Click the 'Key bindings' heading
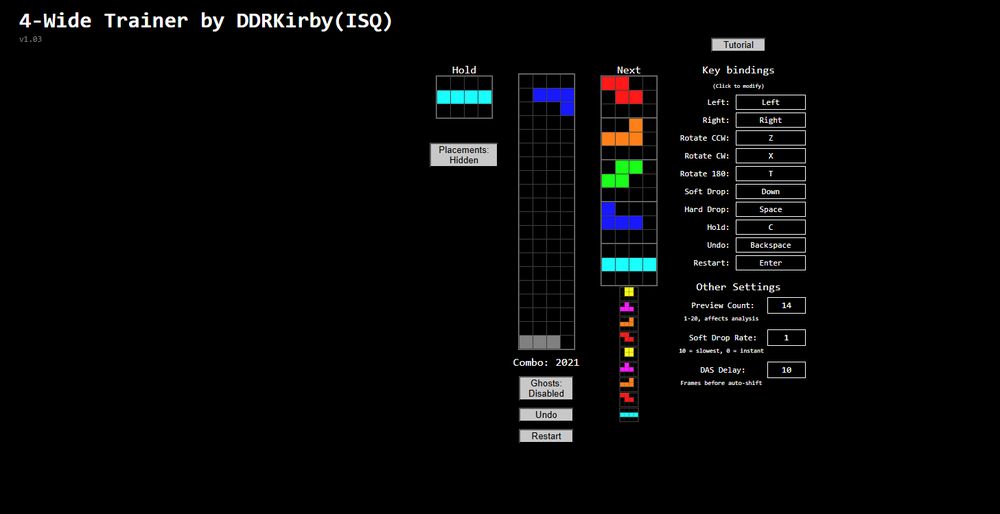This screenshot has height=514, width=1000. pos(738,70)
